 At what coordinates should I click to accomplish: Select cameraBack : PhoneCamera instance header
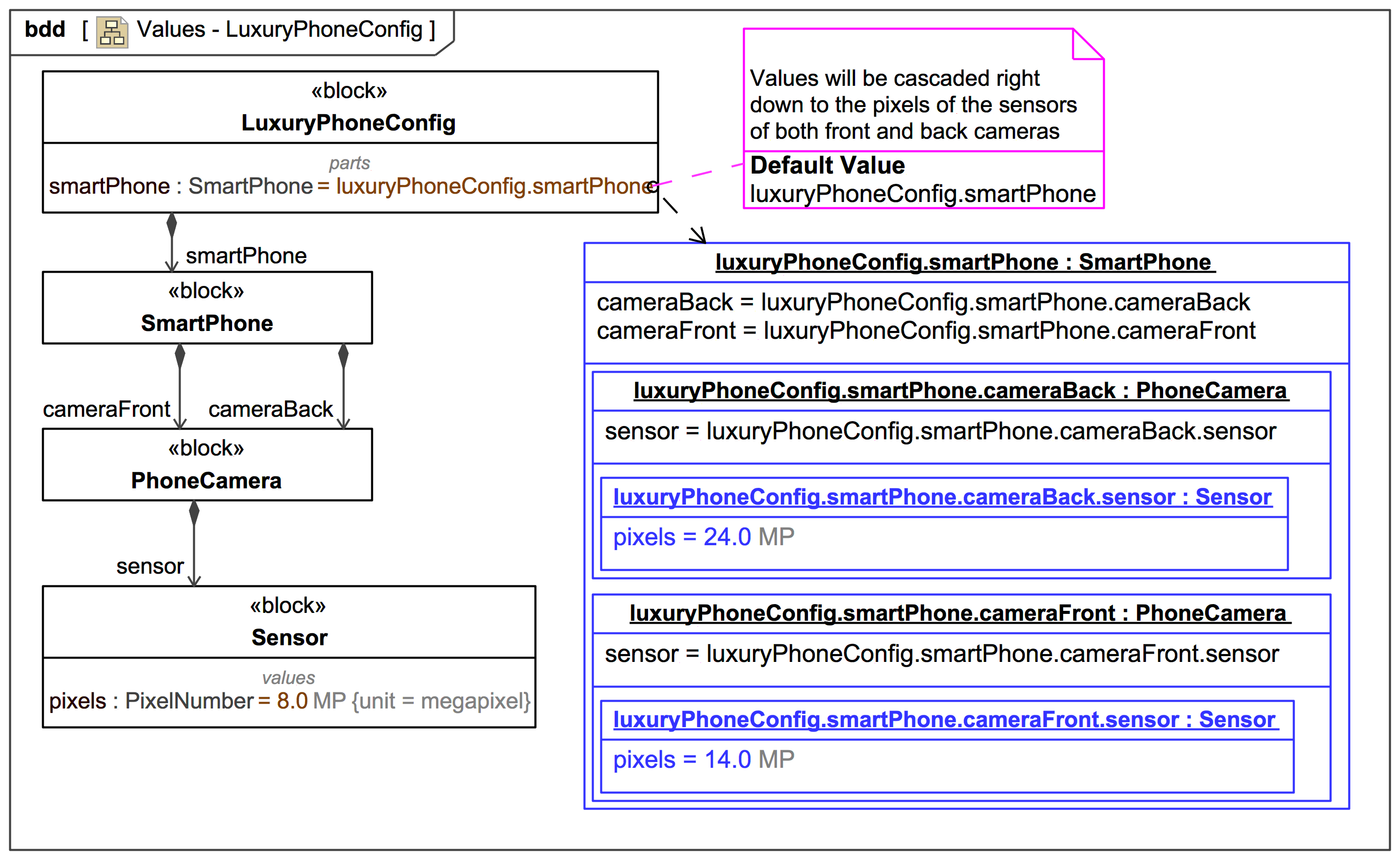[x=960, y=391]
